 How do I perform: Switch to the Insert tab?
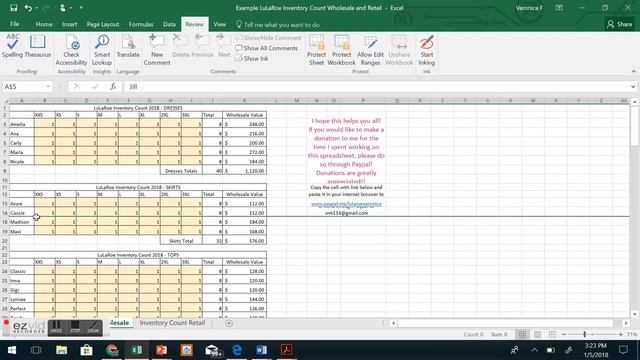tap(69, 24)
